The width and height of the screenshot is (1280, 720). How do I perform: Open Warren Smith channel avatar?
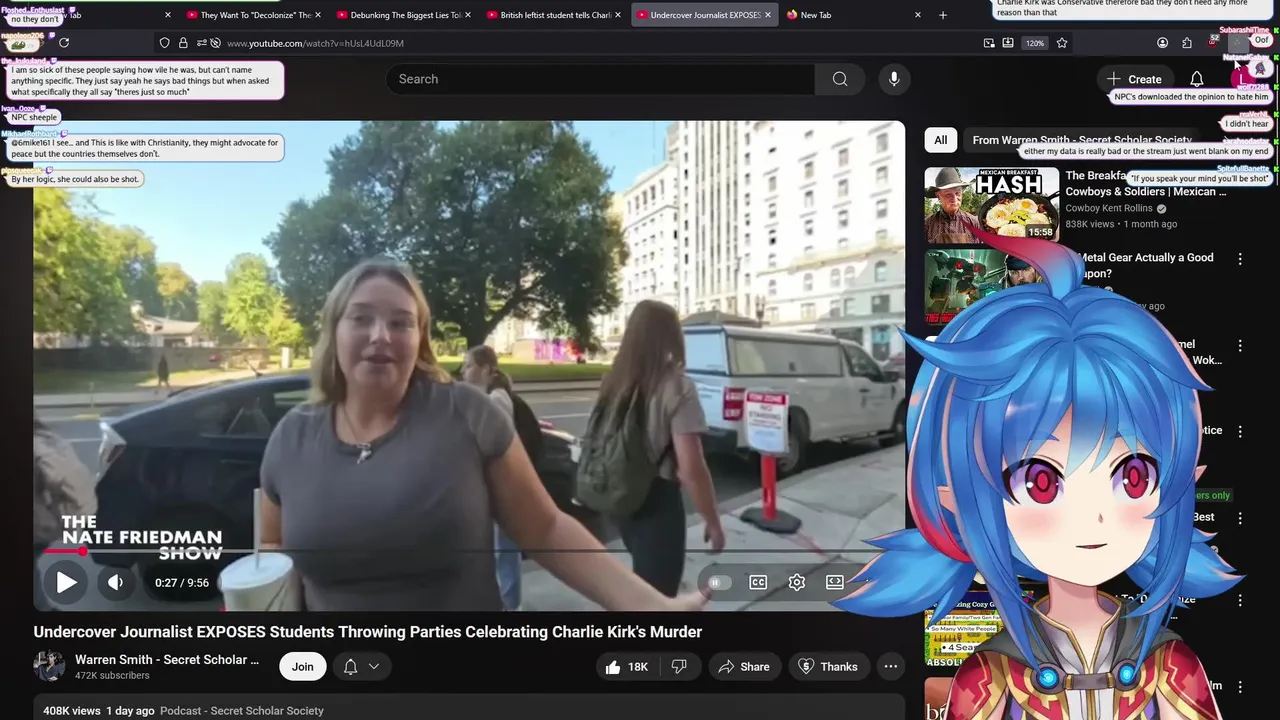(x=49, y=666)
